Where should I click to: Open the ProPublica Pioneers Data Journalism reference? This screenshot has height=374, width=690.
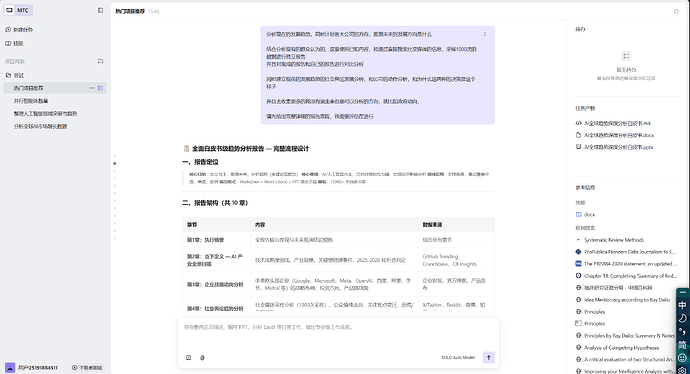click(x=625, y=252)
